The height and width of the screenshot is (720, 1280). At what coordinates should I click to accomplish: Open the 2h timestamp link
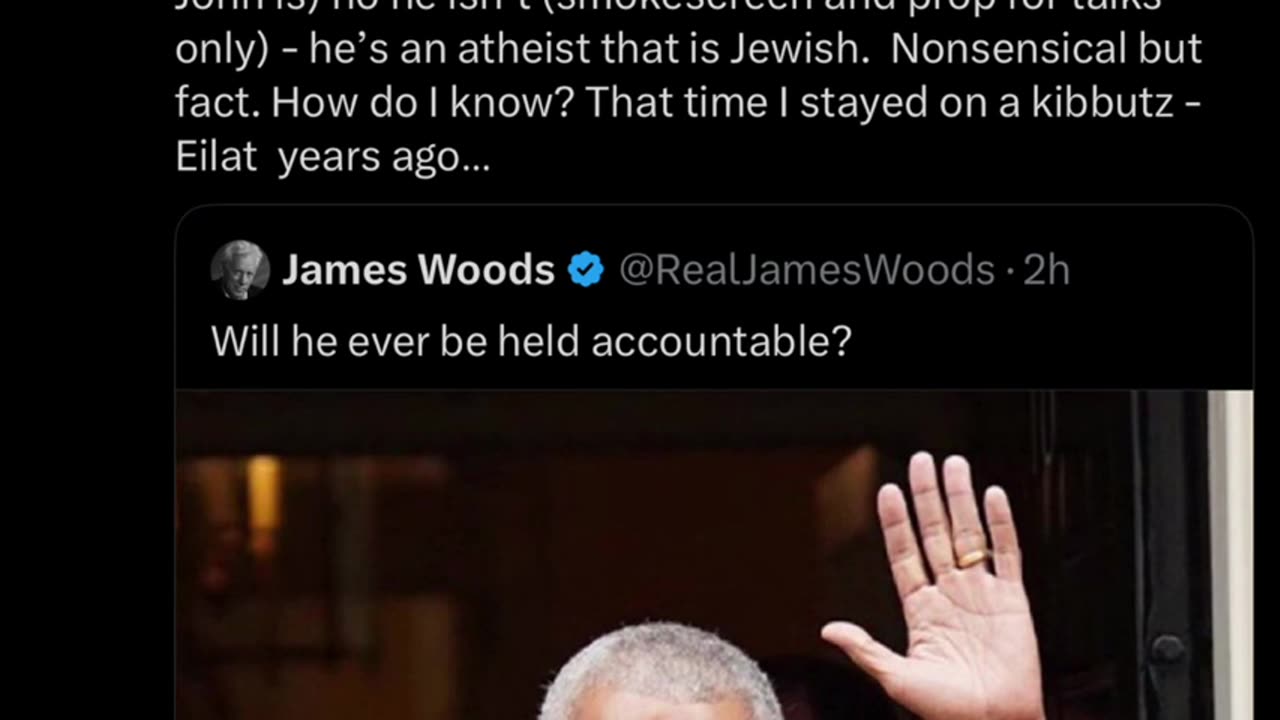click(1046, 270)
